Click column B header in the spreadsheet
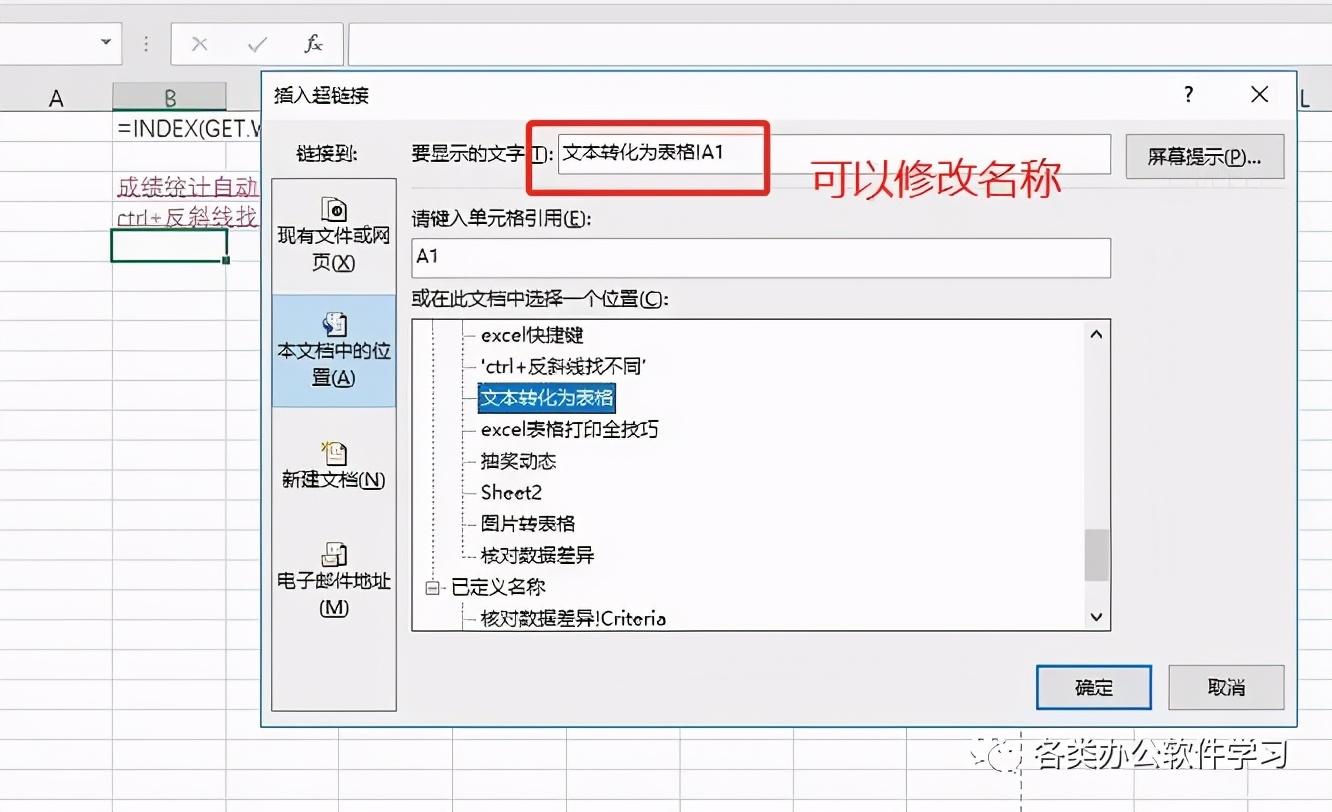Viewport: 1332px width, 812px height. (170, 98)
